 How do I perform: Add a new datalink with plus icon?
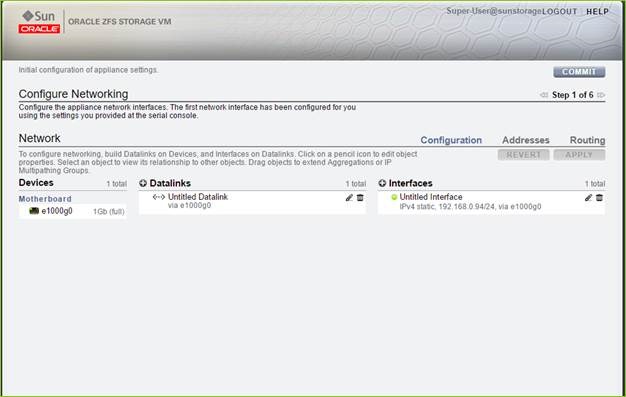(x=143, y=183)
